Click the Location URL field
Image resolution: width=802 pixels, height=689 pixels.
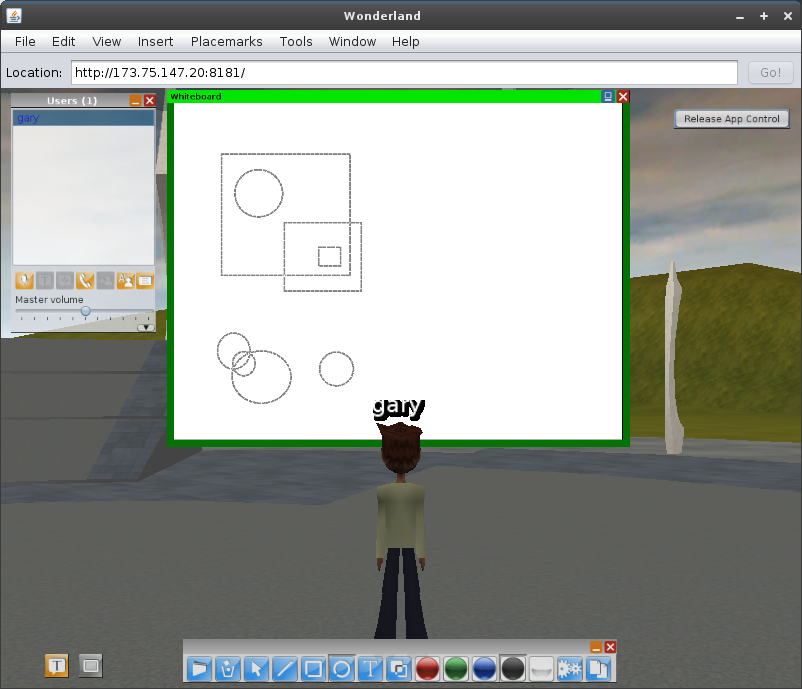click(404, 73)
